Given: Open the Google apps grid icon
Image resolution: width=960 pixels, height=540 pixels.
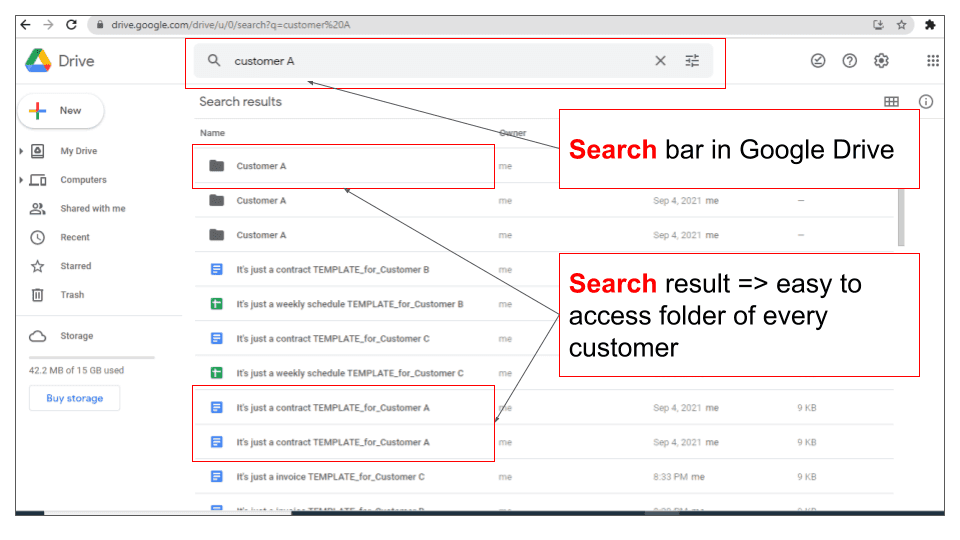Looking at the screenshot, I should coord(932,61).
